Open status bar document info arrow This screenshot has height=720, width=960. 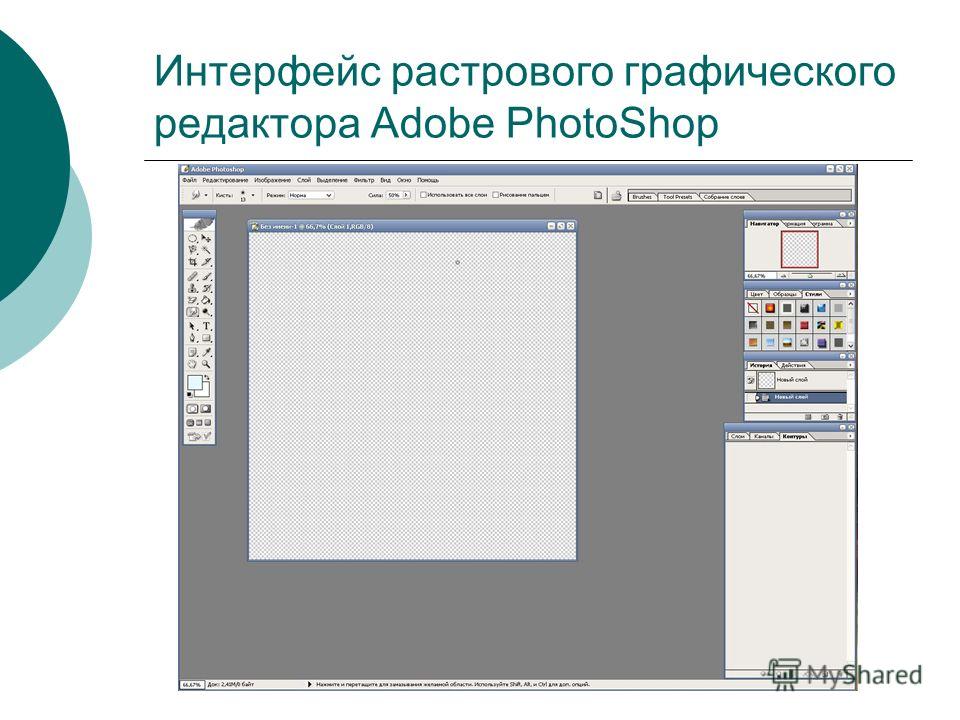coord(310,684)
